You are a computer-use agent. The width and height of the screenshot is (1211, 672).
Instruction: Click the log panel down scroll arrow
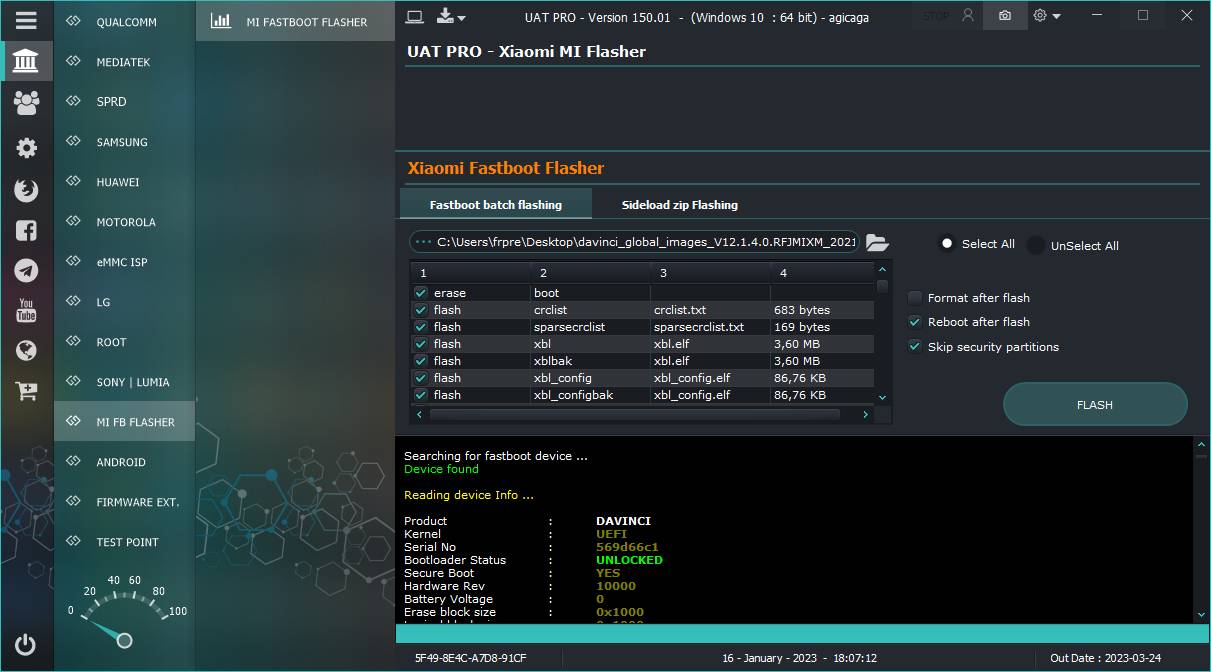click(1202, 615)
